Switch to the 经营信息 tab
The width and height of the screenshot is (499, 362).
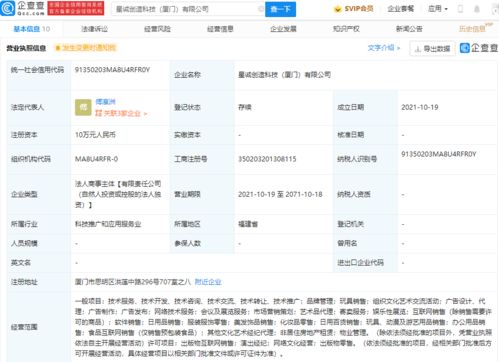tap(220, 29)
